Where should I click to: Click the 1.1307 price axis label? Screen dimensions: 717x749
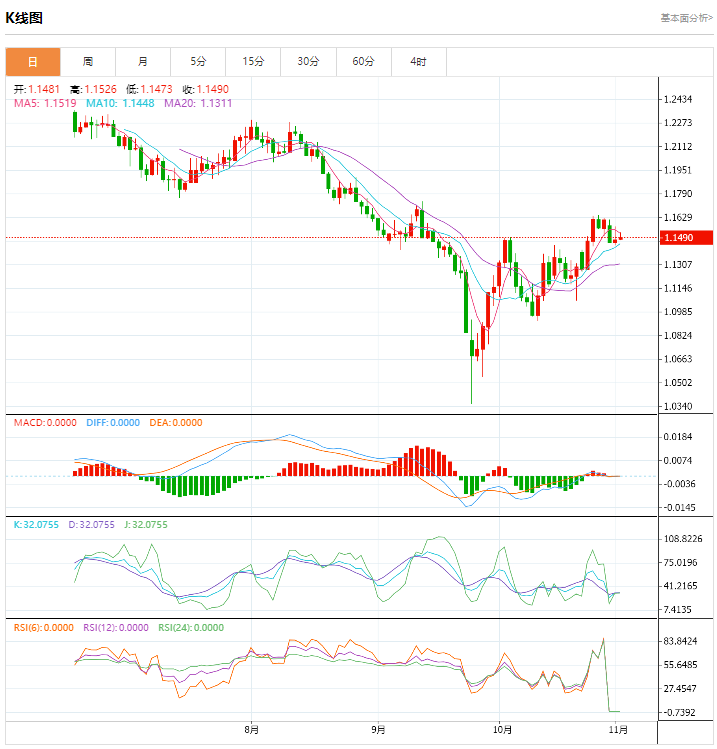pyautogui.click(x=678, y=265)
